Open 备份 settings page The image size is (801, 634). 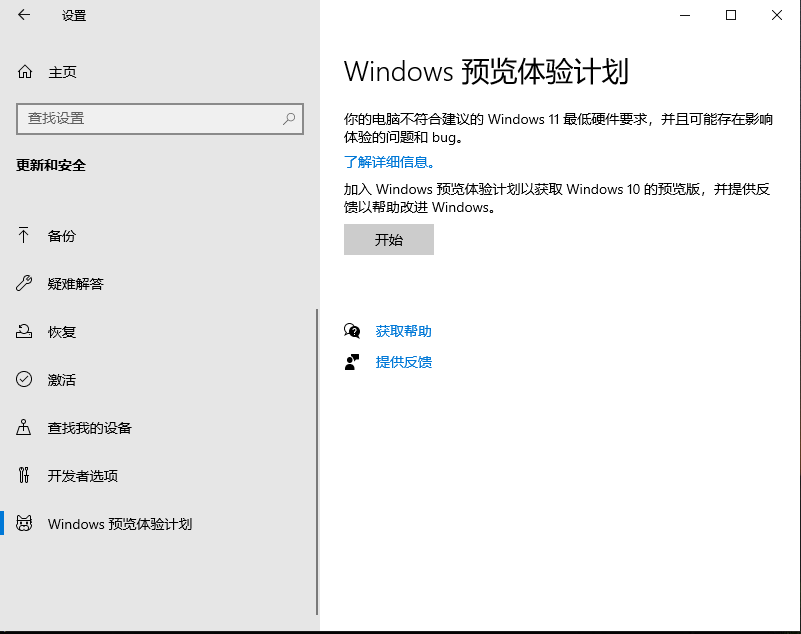tap(158, 236)
